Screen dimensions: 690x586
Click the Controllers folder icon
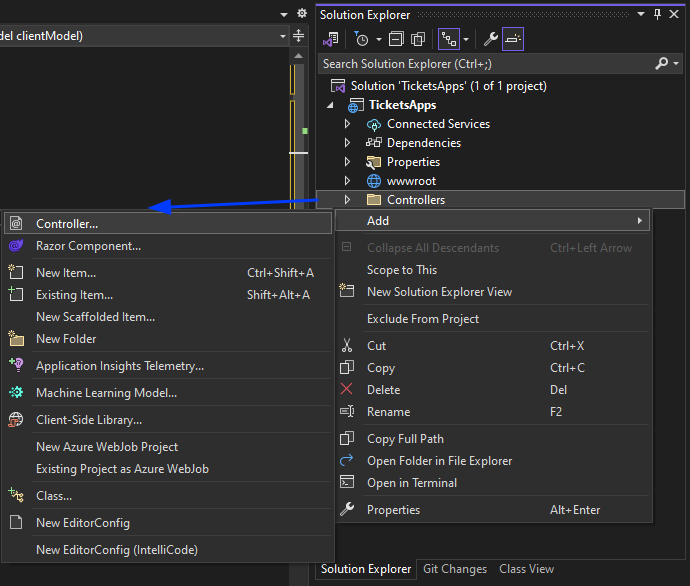point(374,200)
